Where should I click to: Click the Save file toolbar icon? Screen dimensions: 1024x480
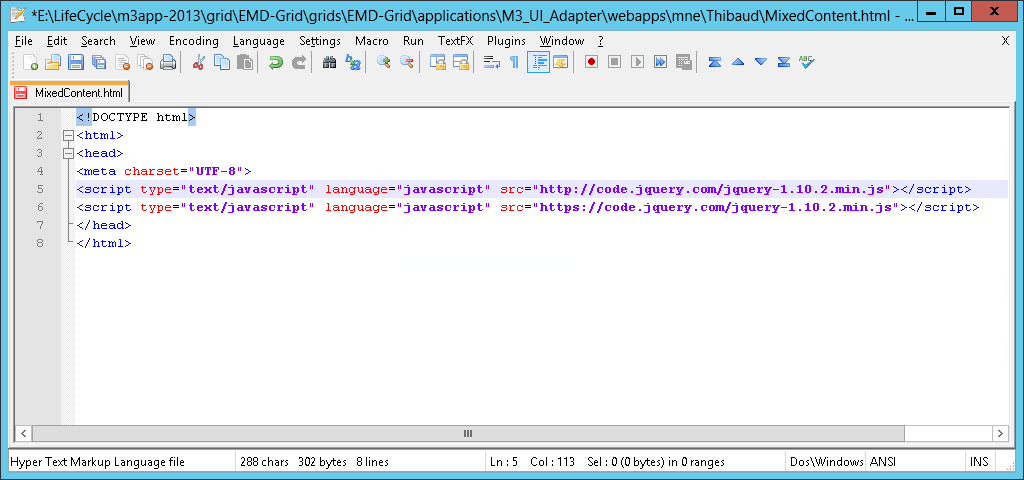coord(76,62)
